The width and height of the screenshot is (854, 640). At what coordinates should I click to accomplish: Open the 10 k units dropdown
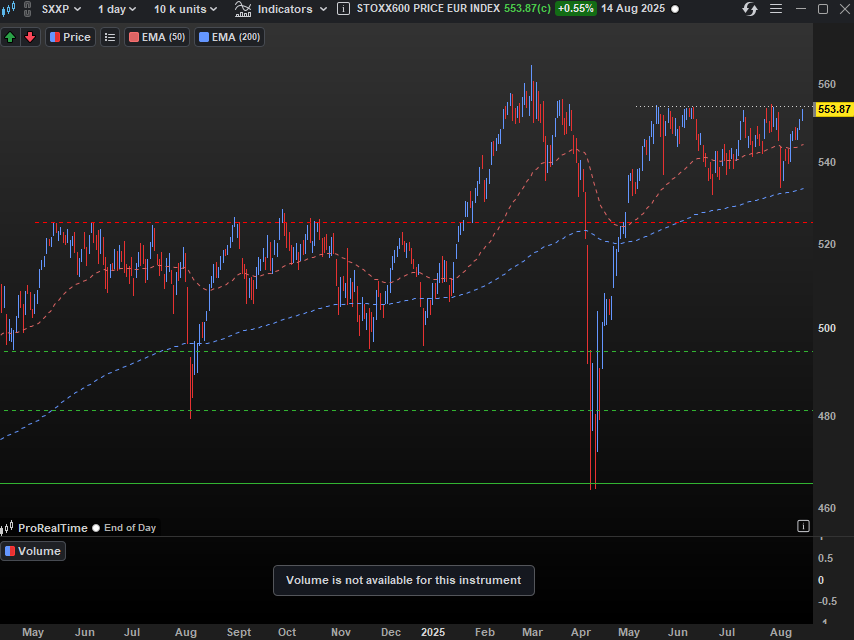click(x=185, y=9)
